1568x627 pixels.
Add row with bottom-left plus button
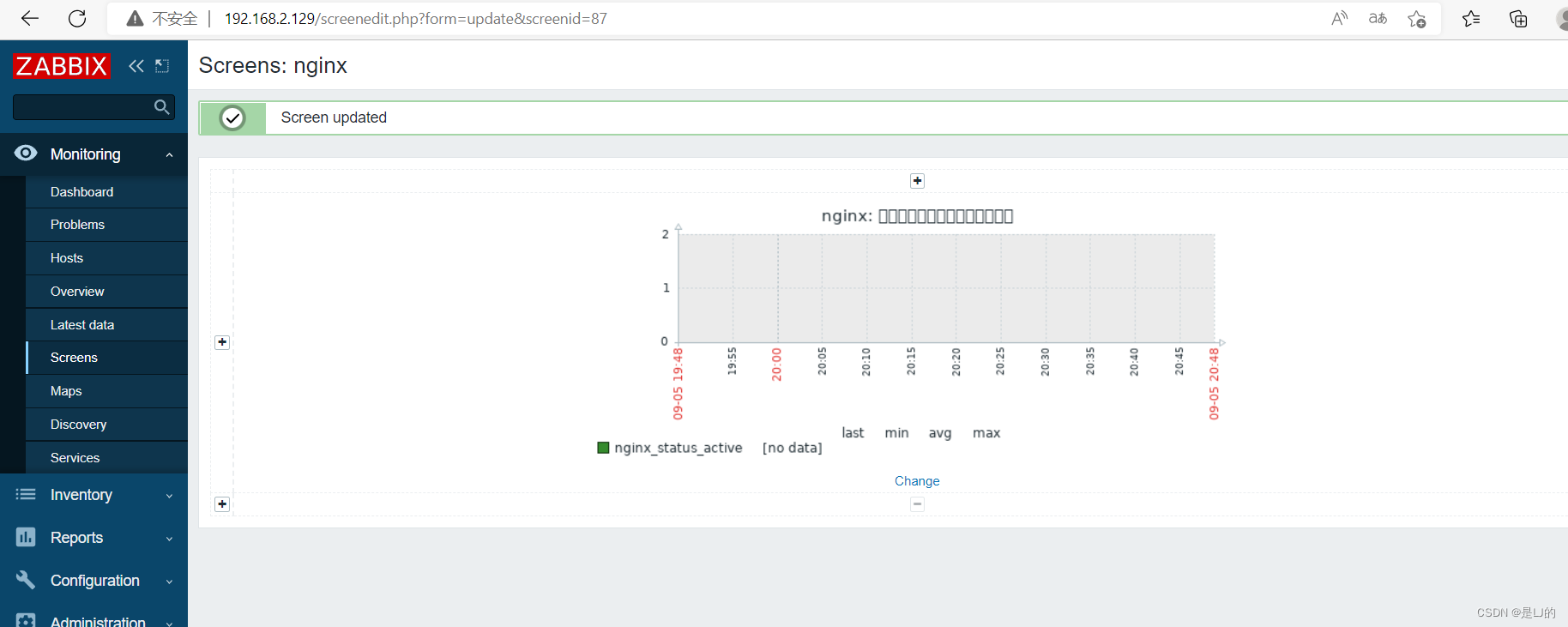click(222, 504)
